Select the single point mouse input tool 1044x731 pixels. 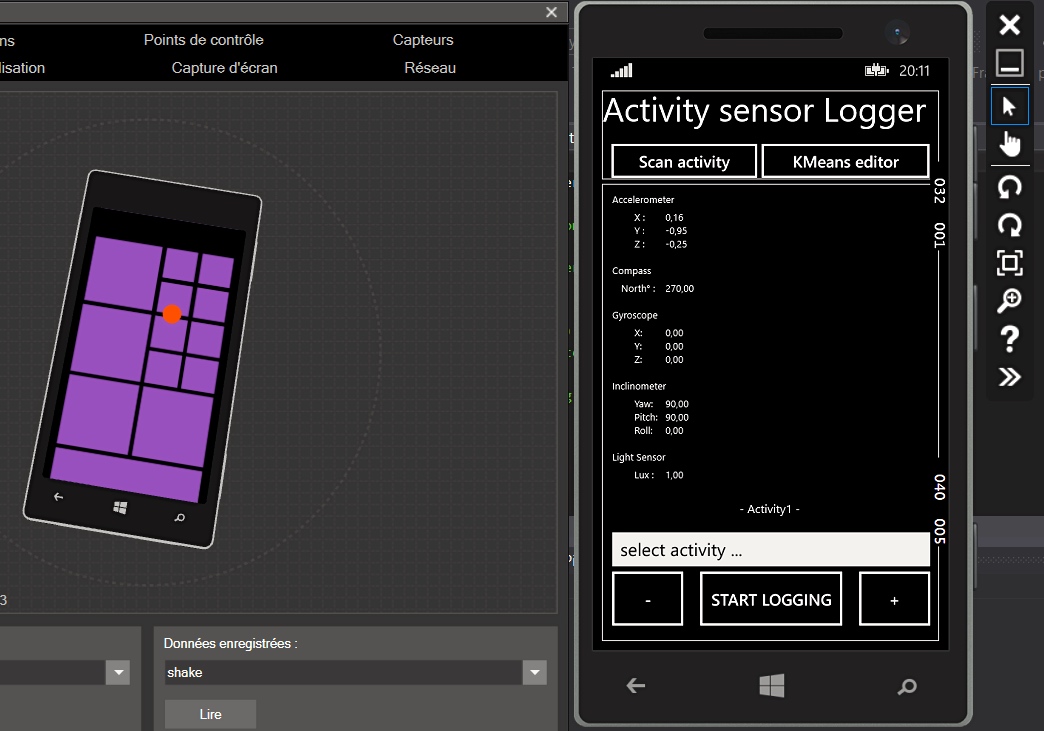coord(1009,107)
